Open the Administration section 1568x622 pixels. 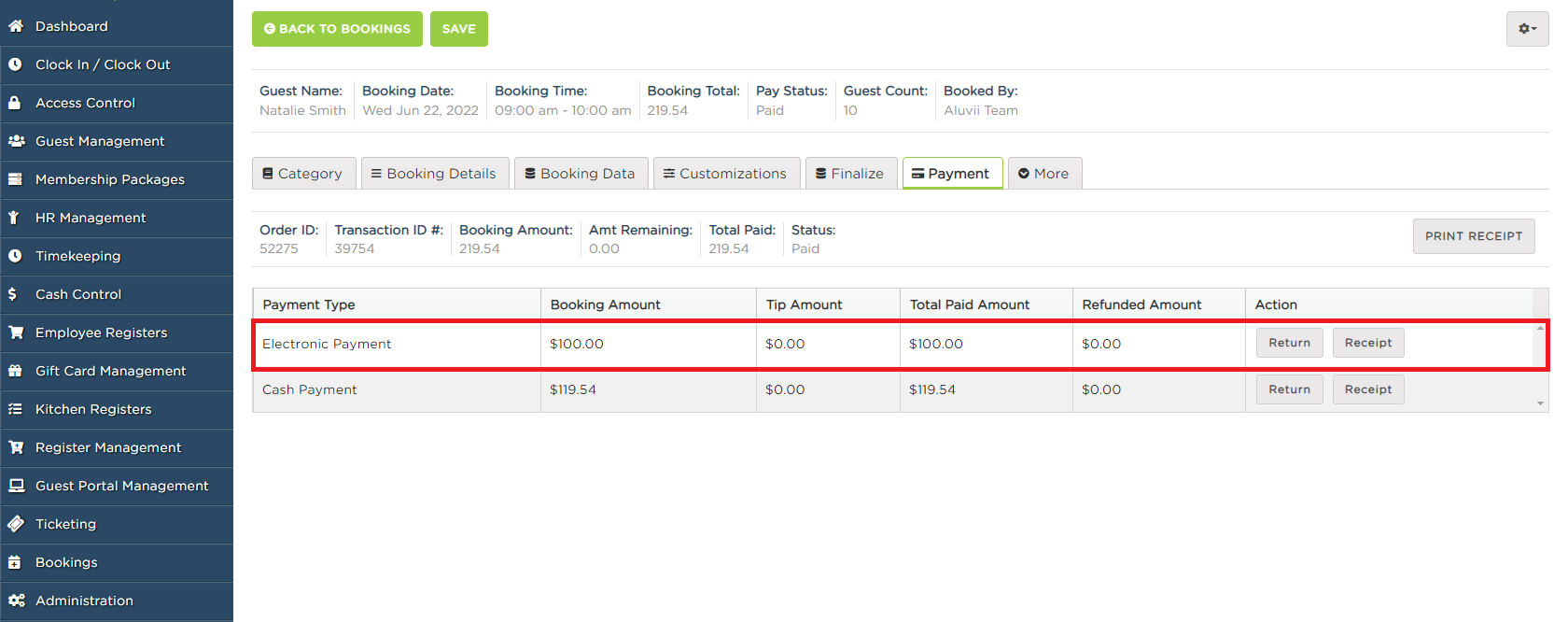pyautogui.click(x=117, y=601)
